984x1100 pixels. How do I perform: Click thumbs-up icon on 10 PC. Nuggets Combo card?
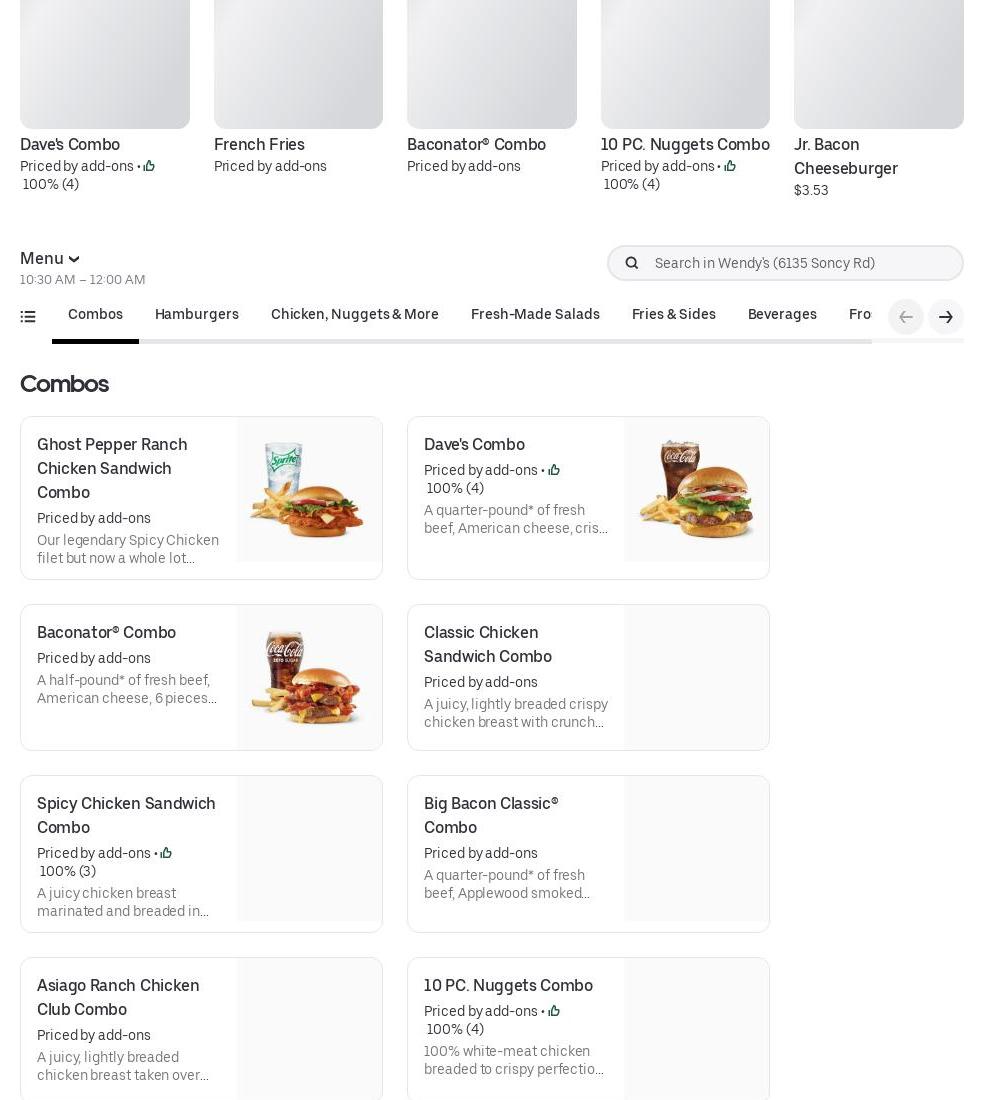(554, 1011)
